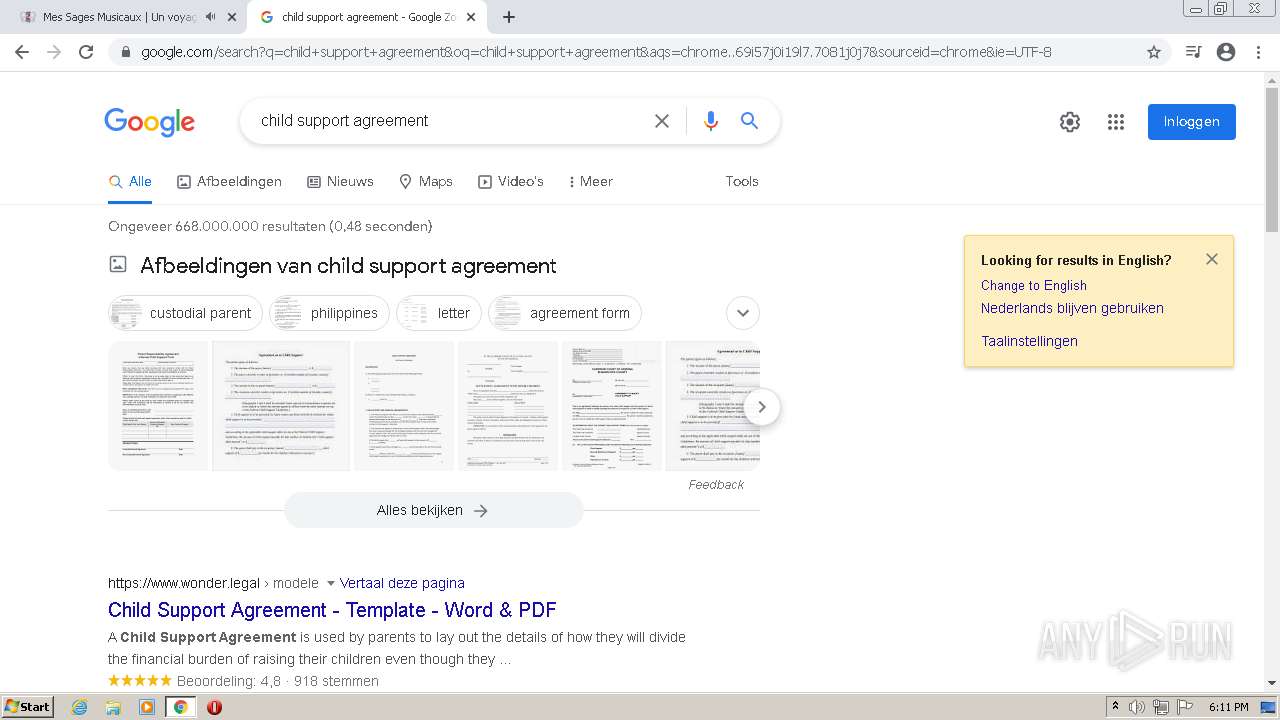Open the red antivirus taskbar icon
The width and height of the screenshot is (1280, 720).
pos(214,707)
